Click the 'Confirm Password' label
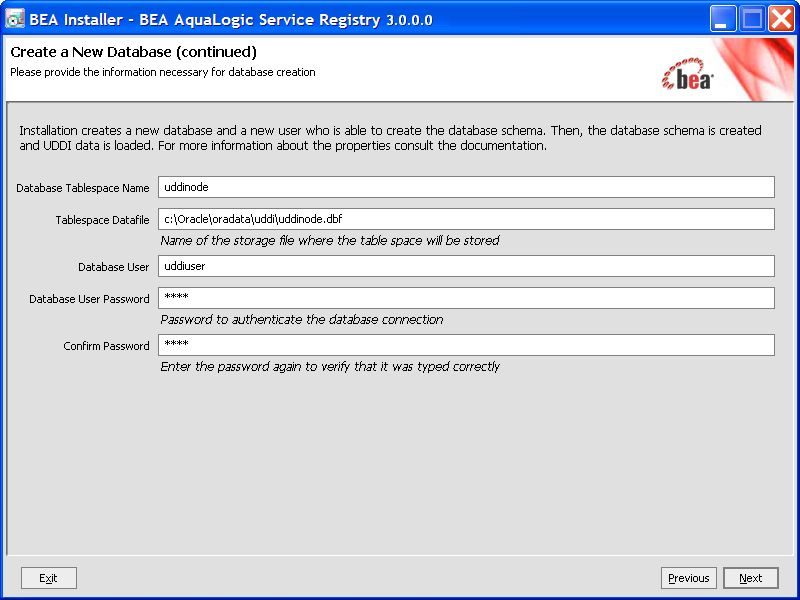This screenshot has height=600, width=800. pyautogui.click(x=106, y=346)
